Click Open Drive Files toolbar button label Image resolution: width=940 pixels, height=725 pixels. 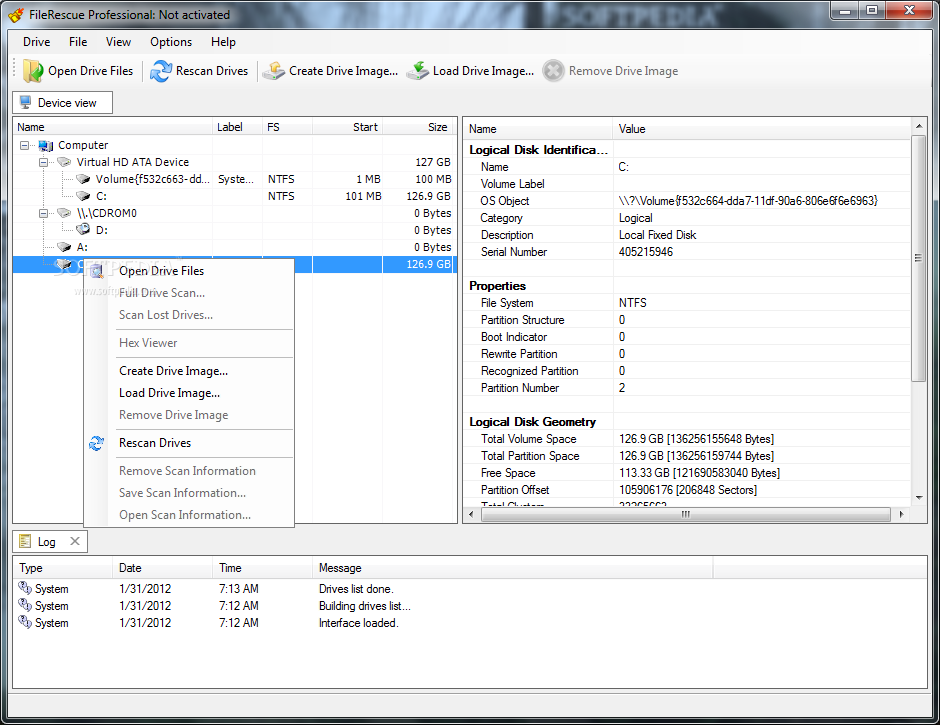pyautogui.click(x=91, y=71)
